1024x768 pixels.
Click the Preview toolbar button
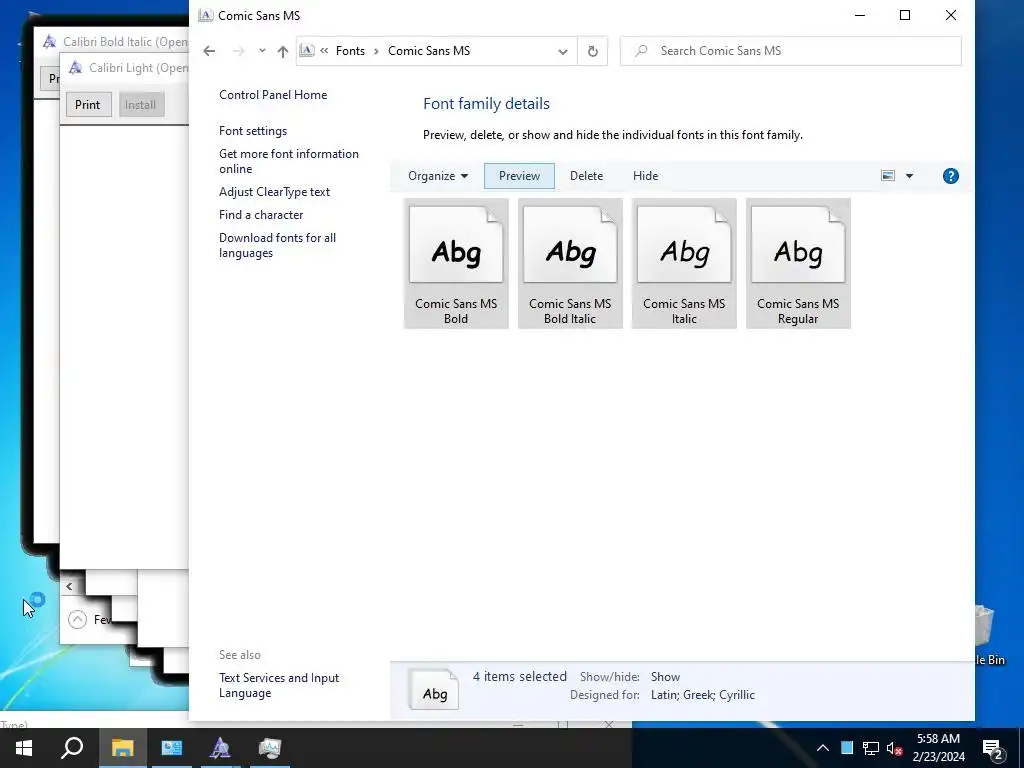[519, 176]
